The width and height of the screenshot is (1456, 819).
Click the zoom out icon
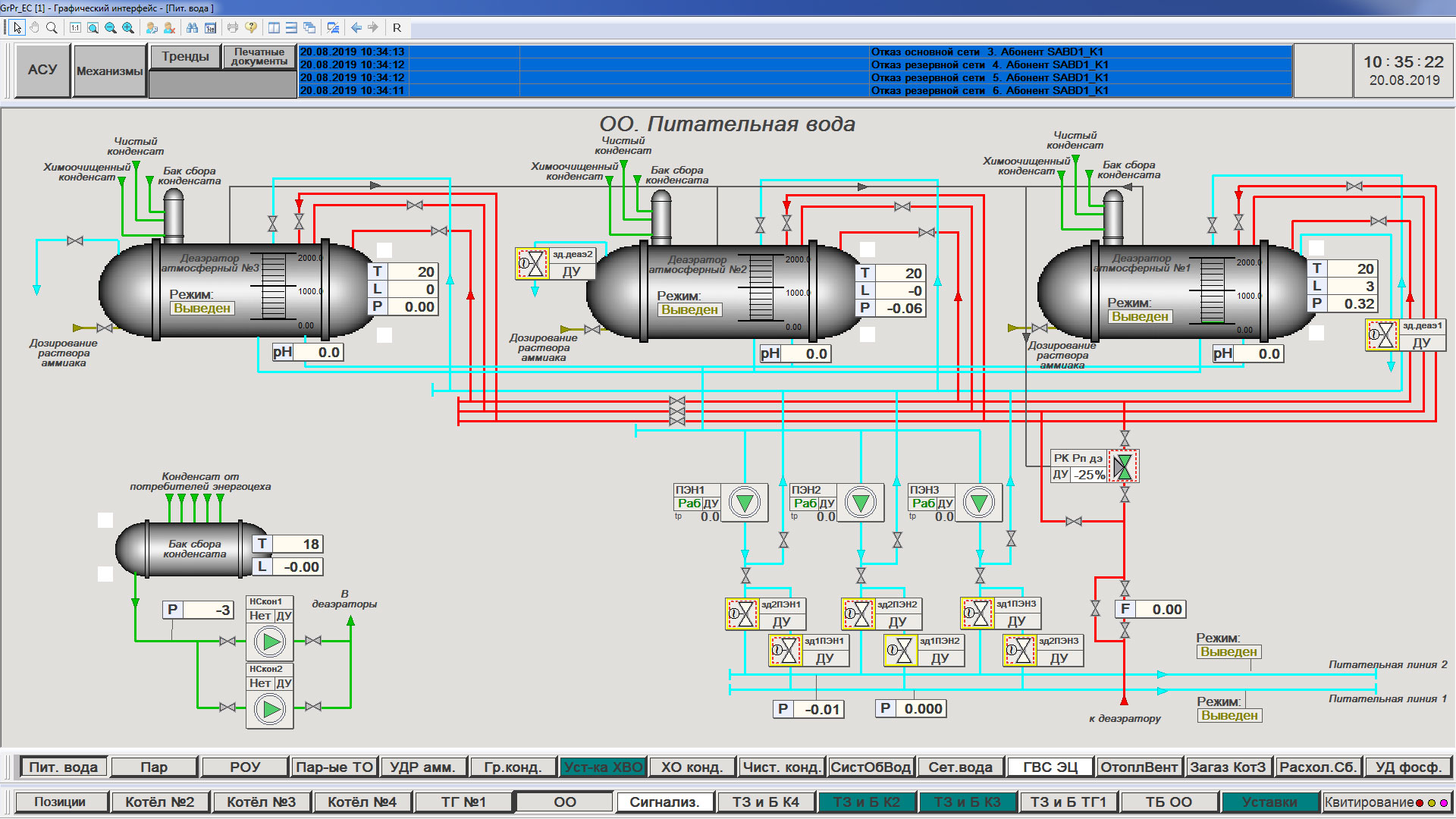pos(110,28)
